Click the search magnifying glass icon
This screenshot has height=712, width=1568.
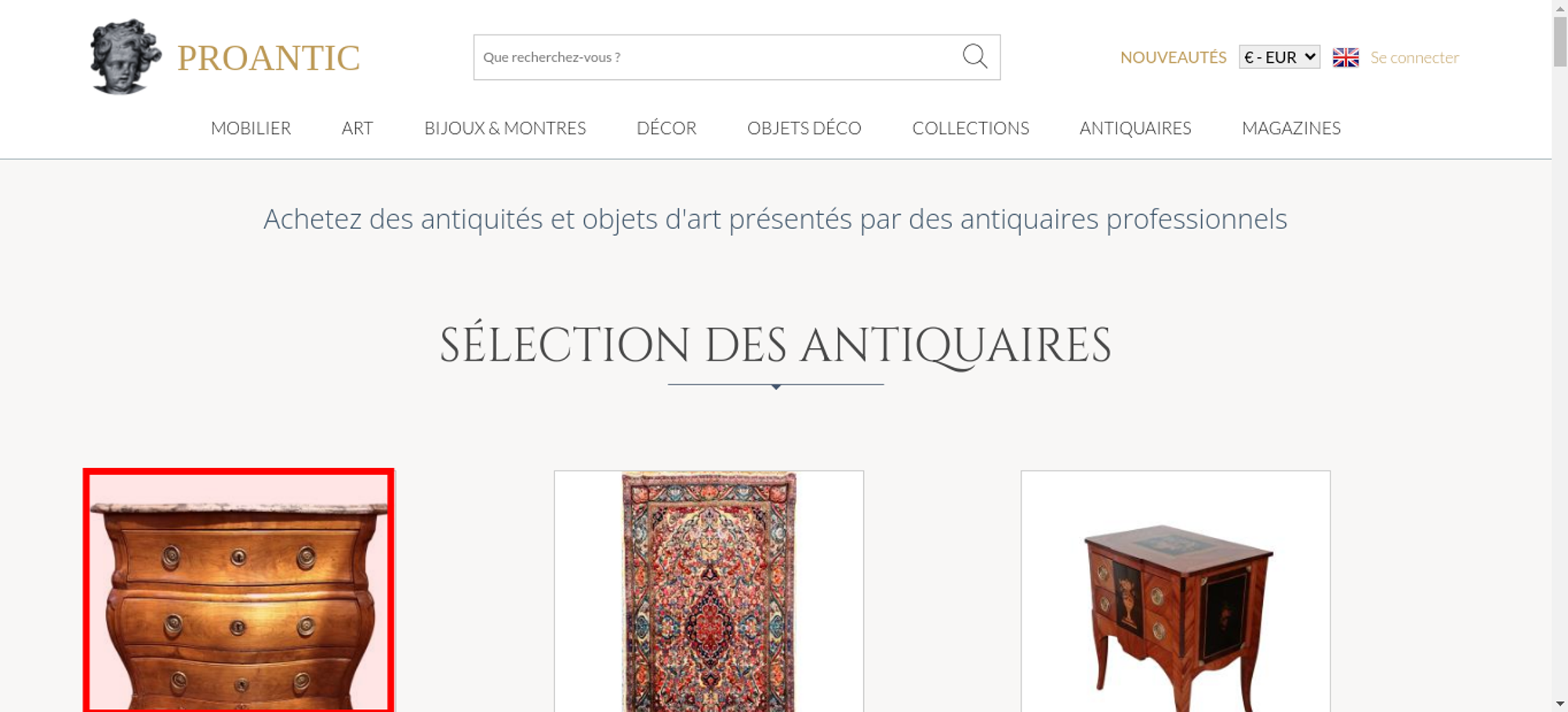[x=975, y=56]
